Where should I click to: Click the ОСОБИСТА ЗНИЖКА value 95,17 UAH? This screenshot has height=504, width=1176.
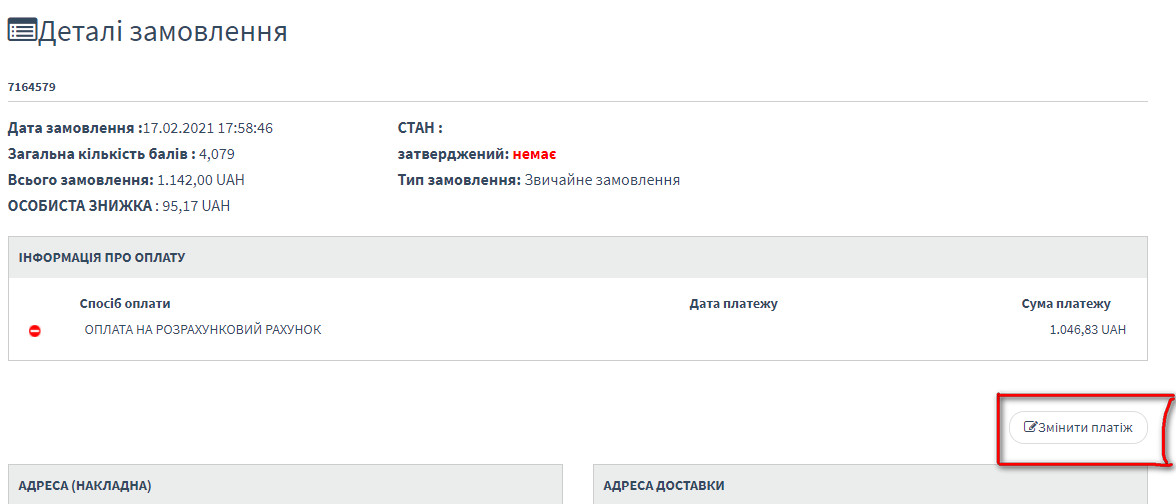(196, 206)
